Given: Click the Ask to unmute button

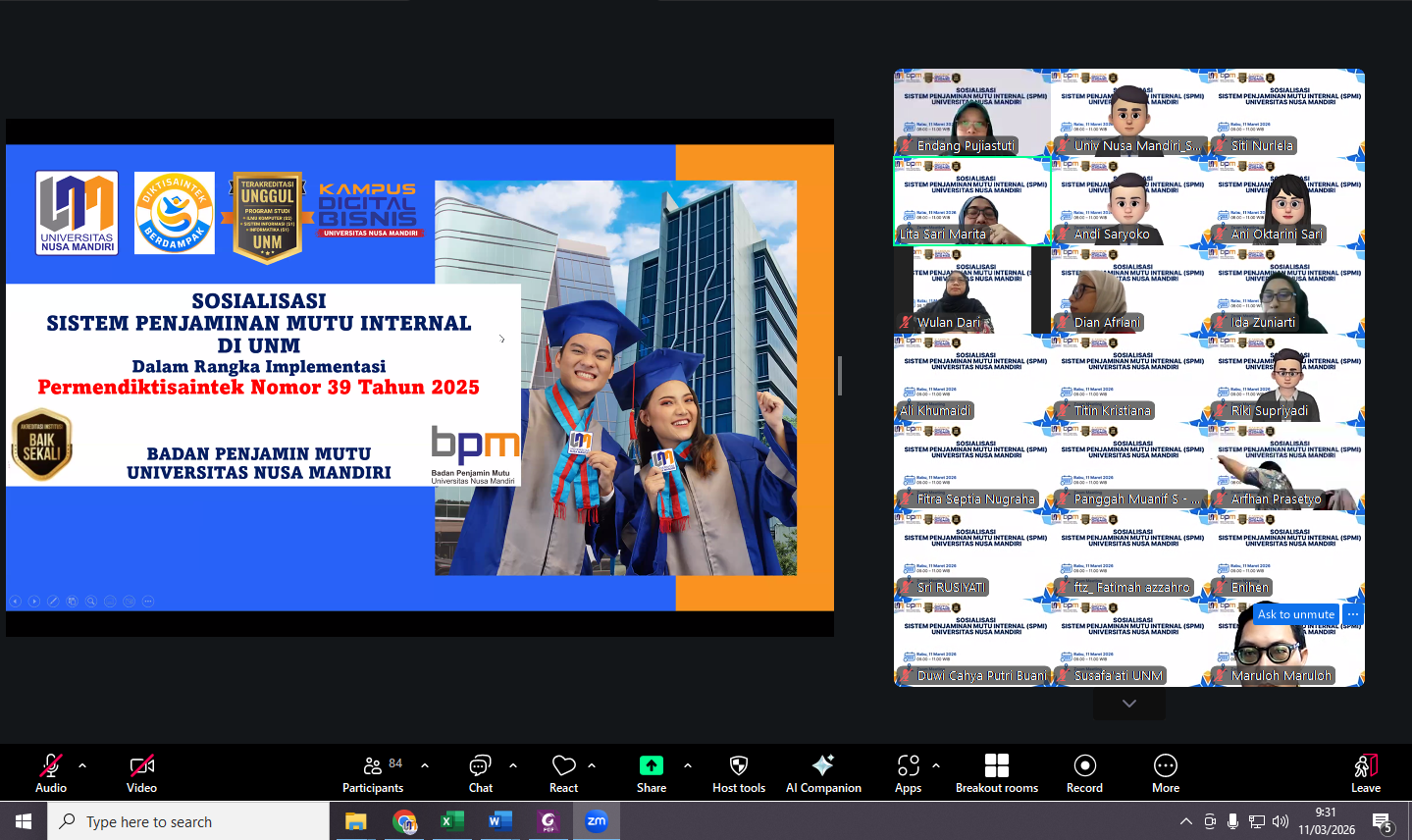Looking at the screenshot, I should pos(1295,614).
